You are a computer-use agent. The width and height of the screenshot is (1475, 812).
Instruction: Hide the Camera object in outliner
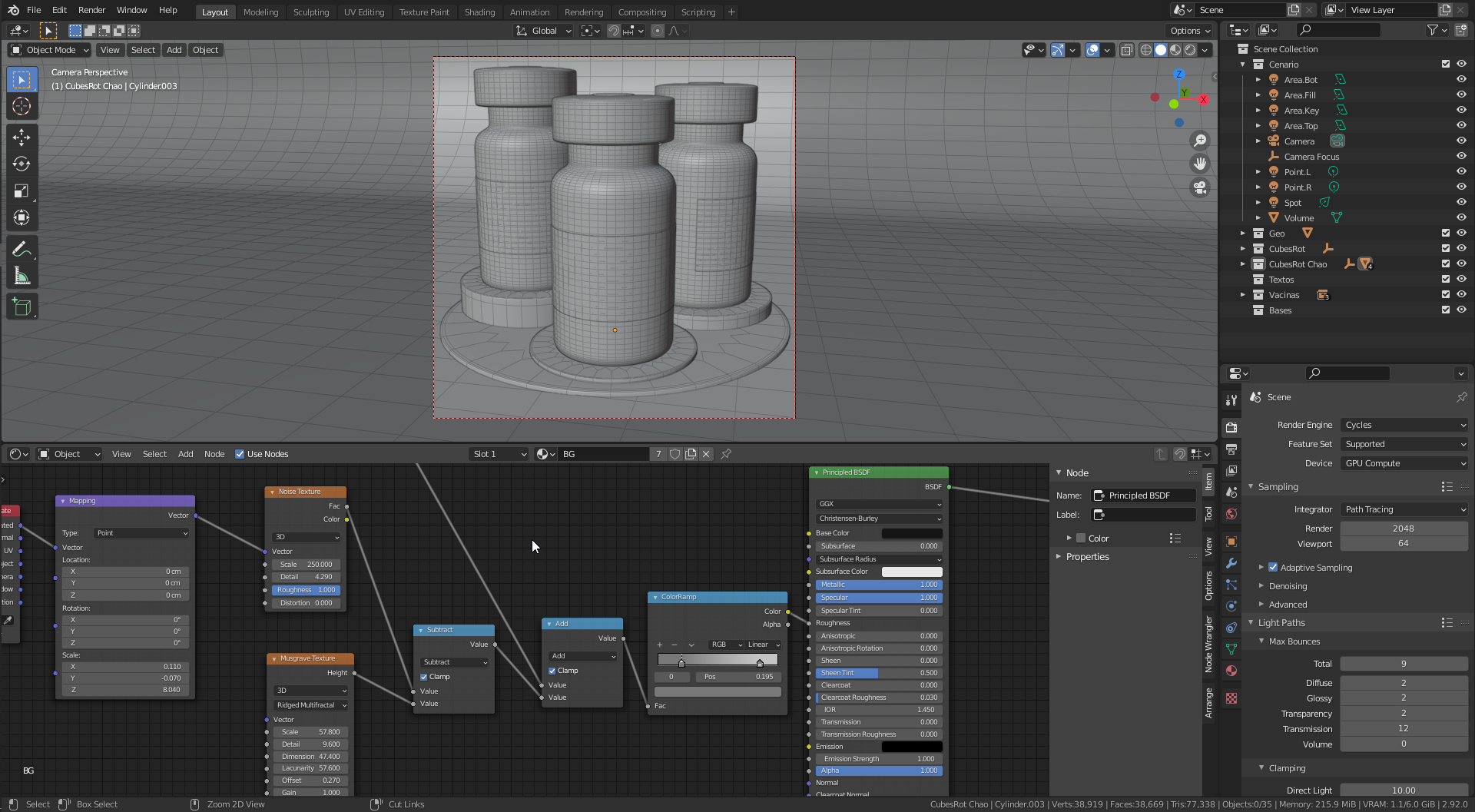tap(1461, 141)
